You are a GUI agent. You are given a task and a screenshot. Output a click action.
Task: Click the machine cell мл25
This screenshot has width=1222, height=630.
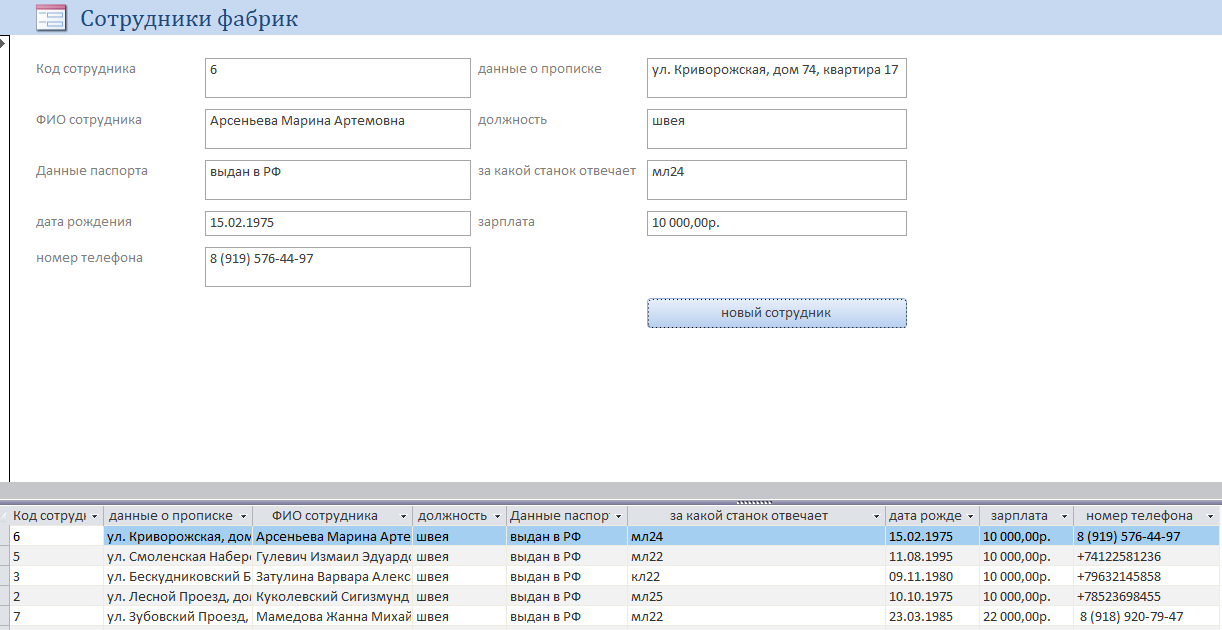[757, 596]
